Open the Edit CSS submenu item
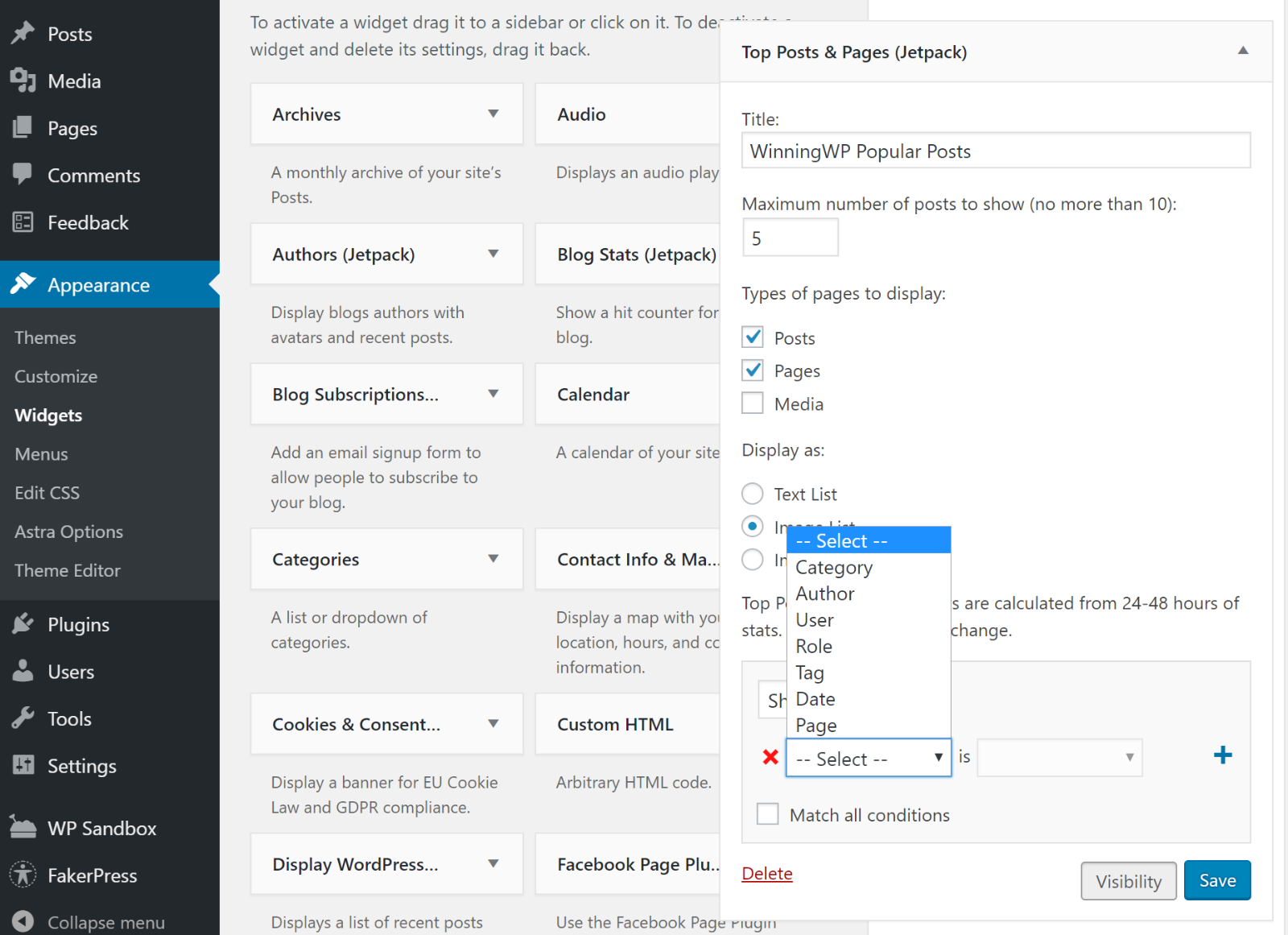The width and height of the screenshot is (1288, 935). coord(47,492)
